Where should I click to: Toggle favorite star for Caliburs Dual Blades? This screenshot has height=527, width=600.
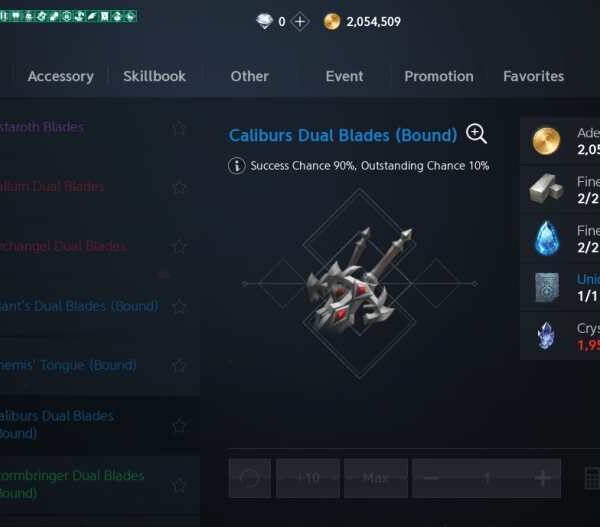tap(179, 426)
